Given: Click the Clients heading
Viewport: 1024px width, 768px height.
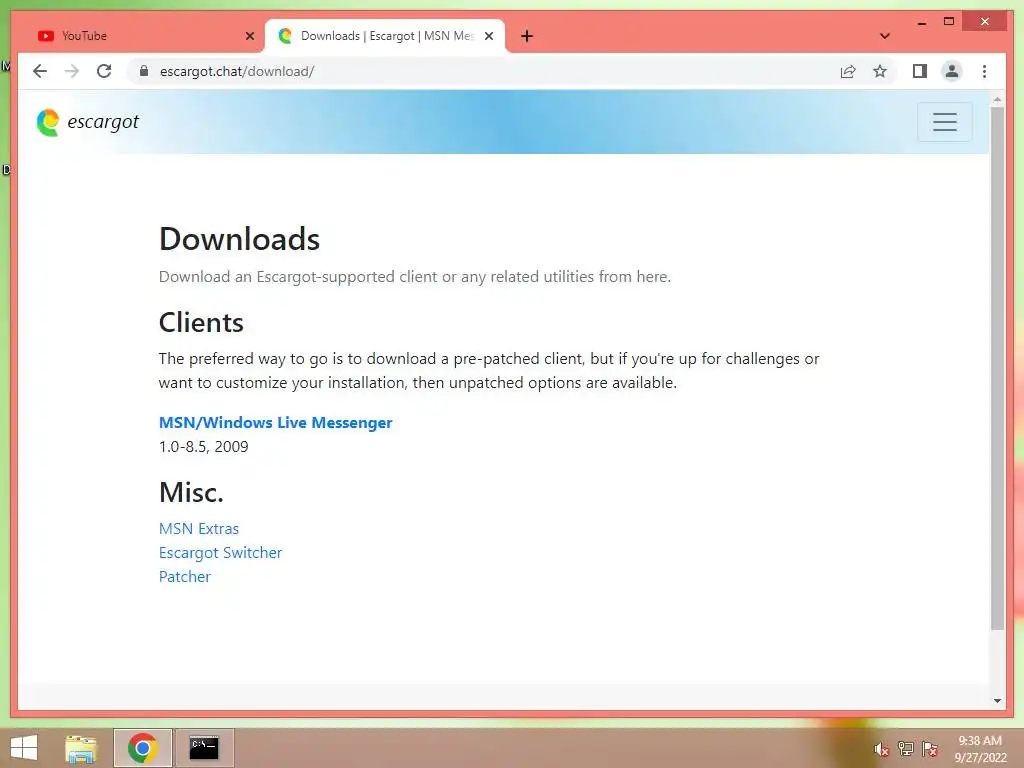Looking at the screenshot, I should (201, 323).
